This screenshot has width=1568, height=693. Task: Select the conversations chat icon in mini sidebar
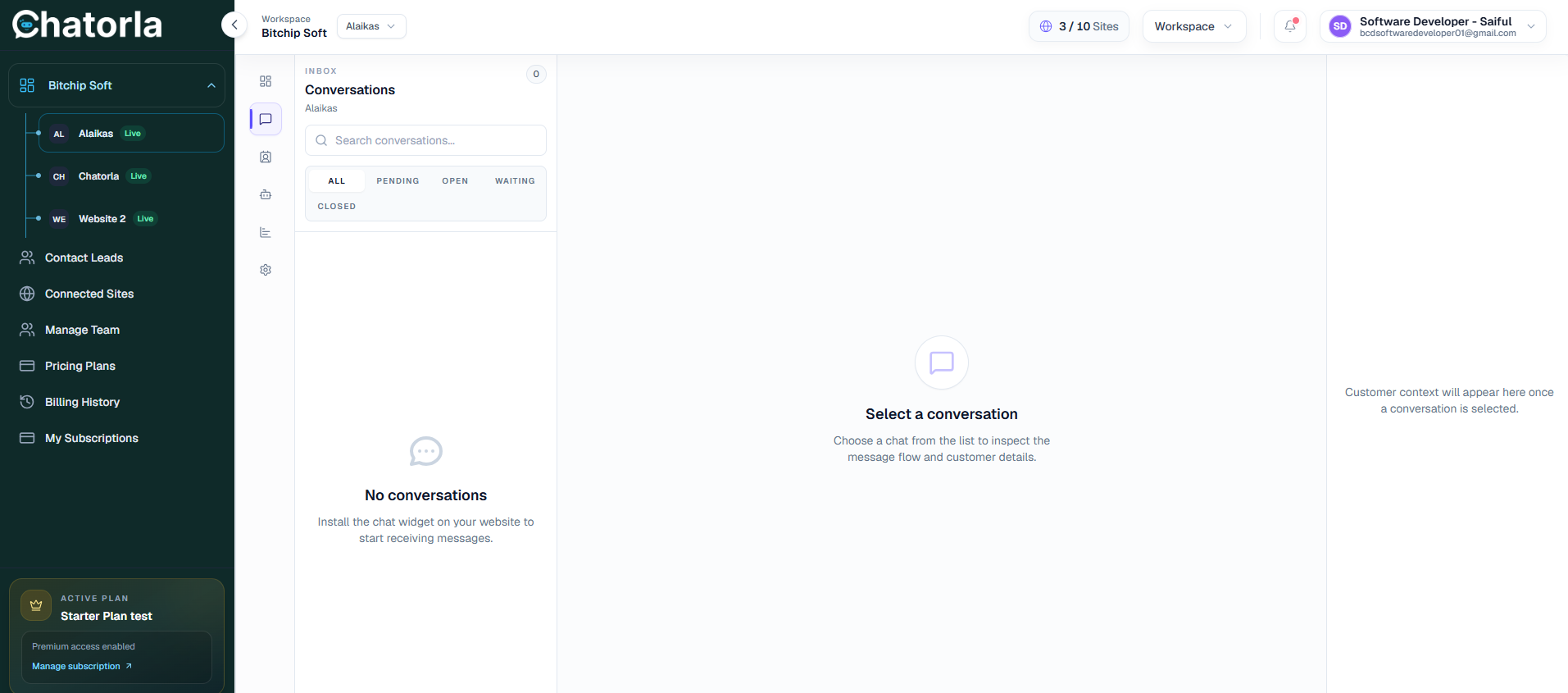click(x=266, y=119)
